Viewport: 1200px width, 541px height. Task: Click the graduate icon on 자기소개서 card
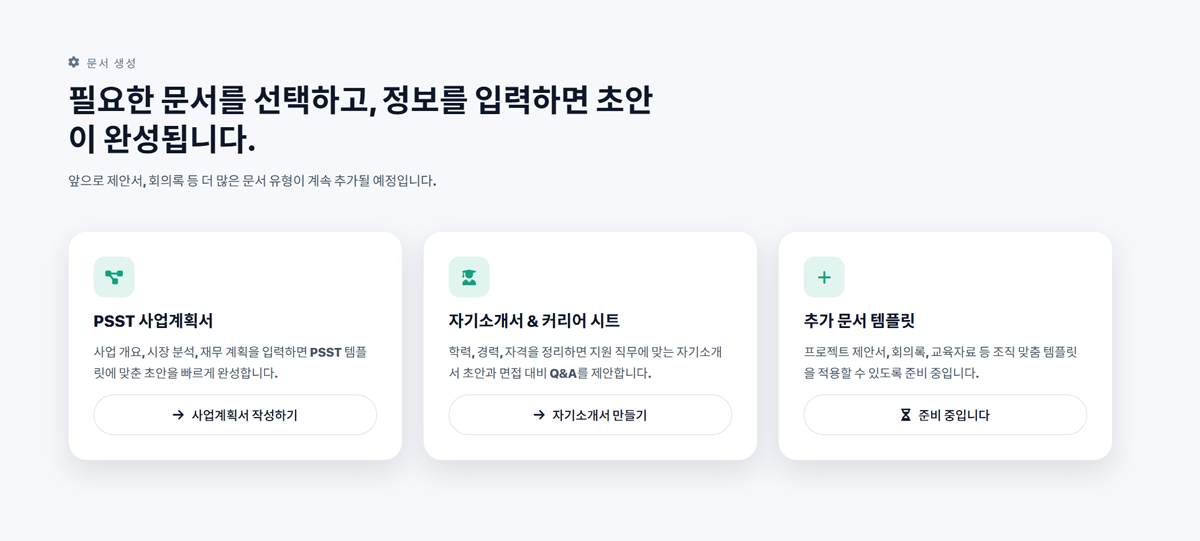point(469,277)
